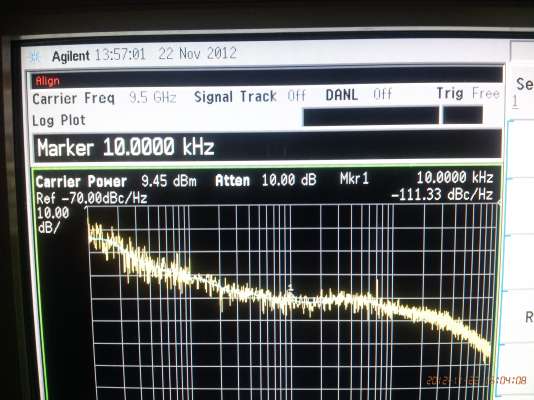The image size is (534, 400).
Task: Click the Marker 10.0000 kHz entry field
Action: pos(268,147)
